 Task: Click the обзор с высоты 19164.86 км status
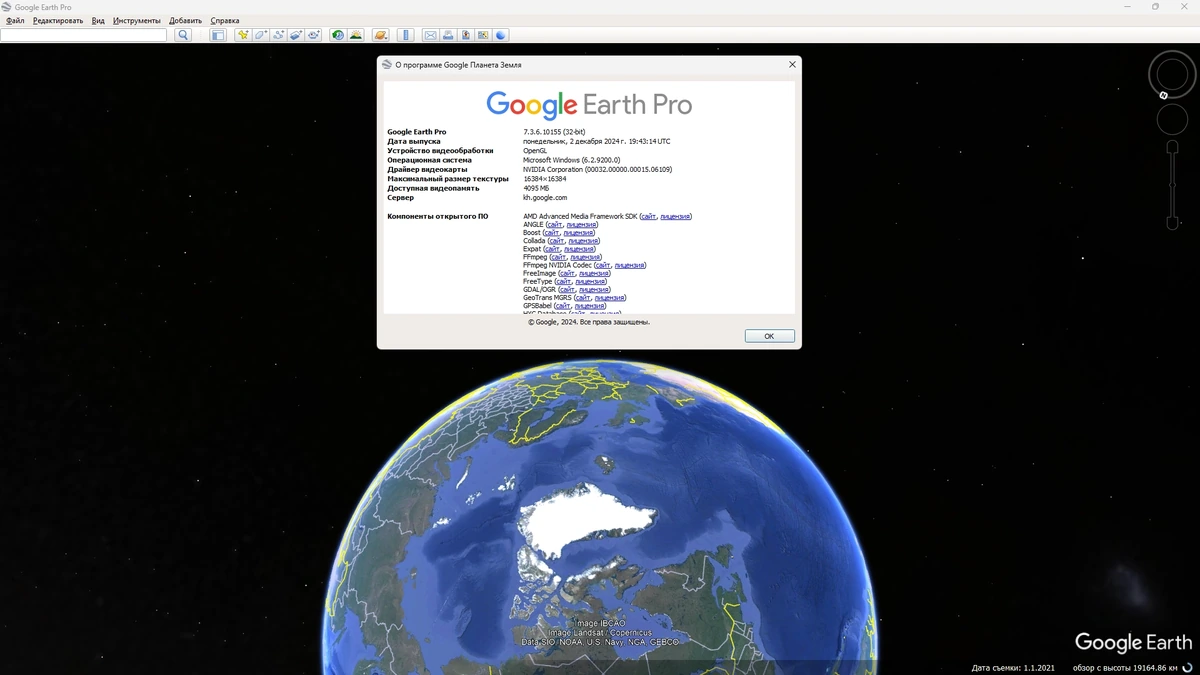[1126, 667]
